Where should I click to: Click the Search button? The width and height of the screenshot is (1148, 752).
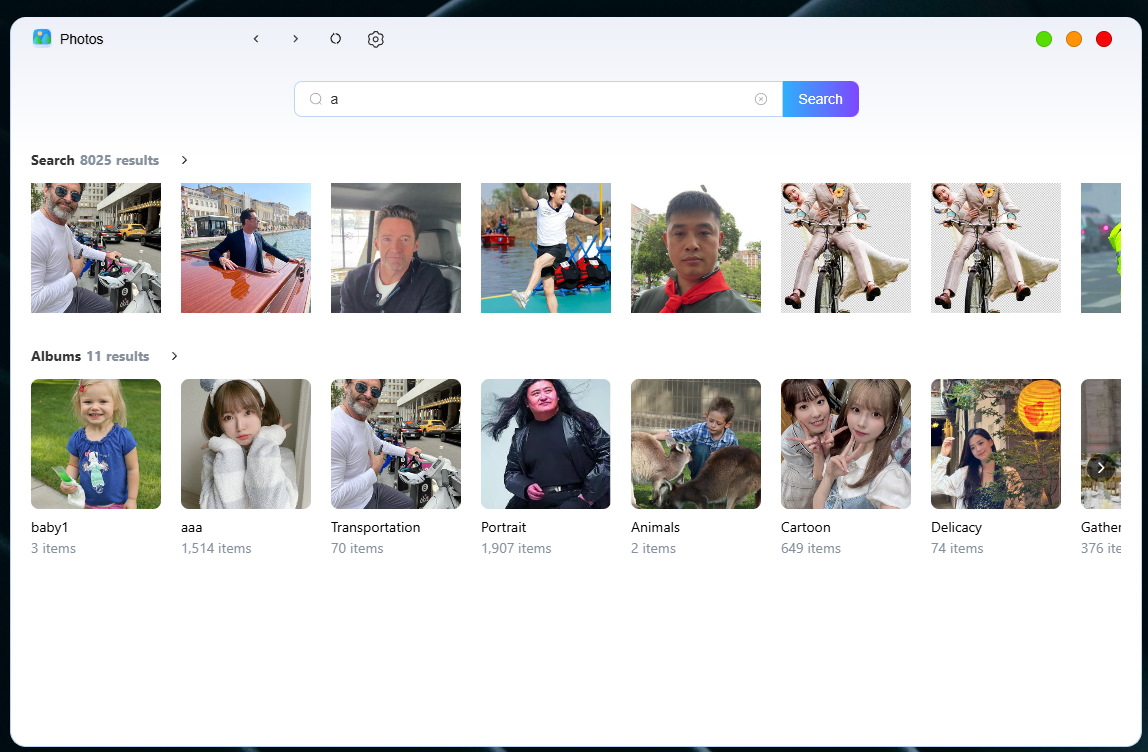tap(820, 99)
